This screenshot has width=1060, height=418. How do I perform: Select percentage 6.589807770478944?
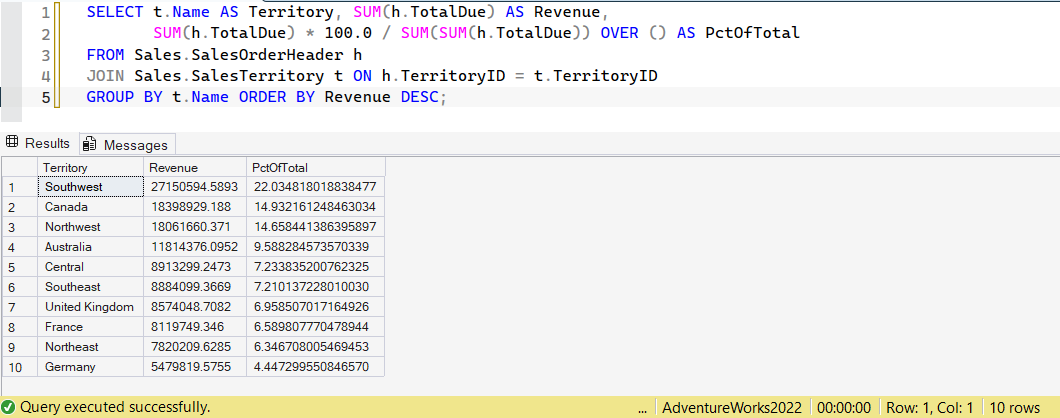coord(316,327)
